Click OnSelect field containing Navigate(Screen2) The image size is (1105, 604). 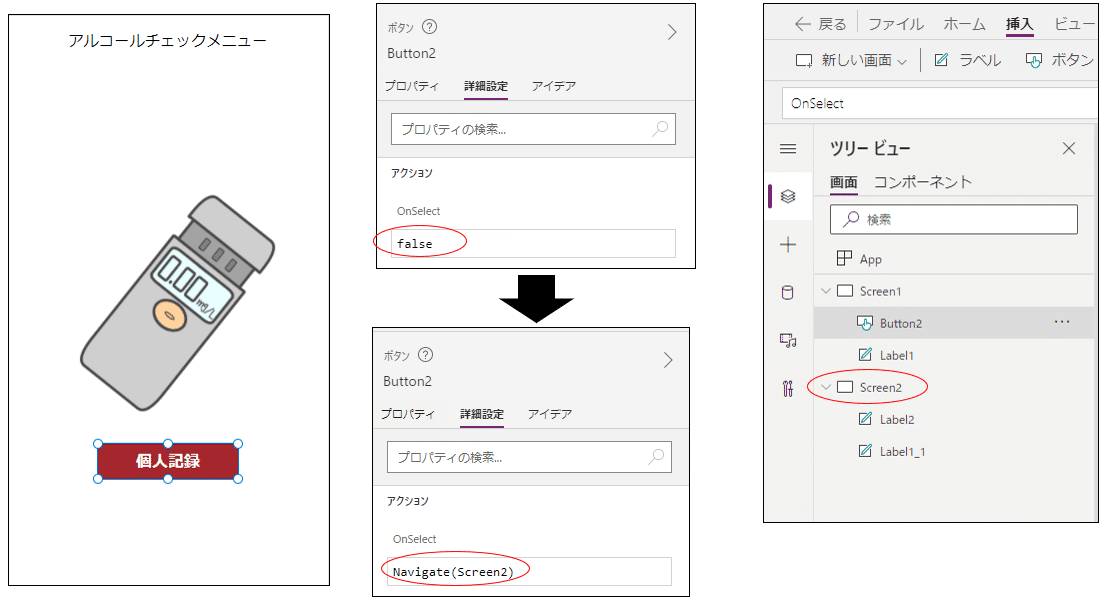529,572
